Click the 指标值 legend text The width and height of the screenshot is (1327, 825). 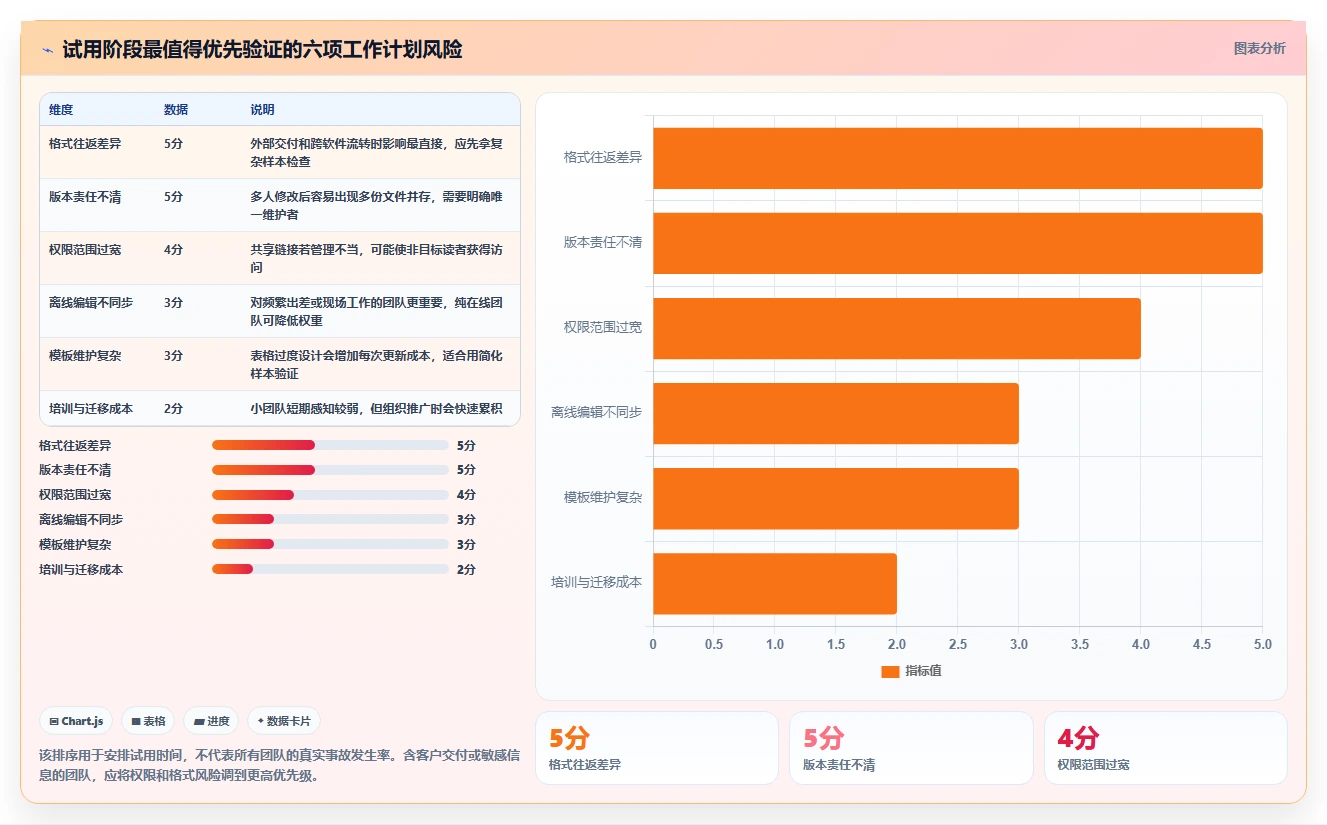point(923,671)
